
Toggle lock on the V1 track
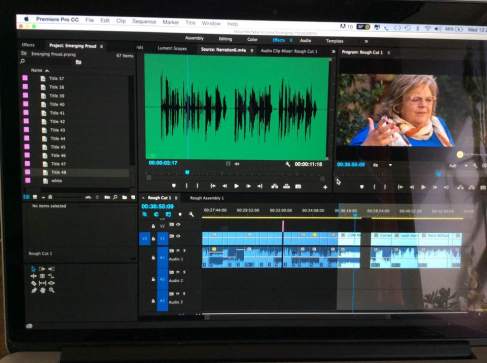(153, 238)
